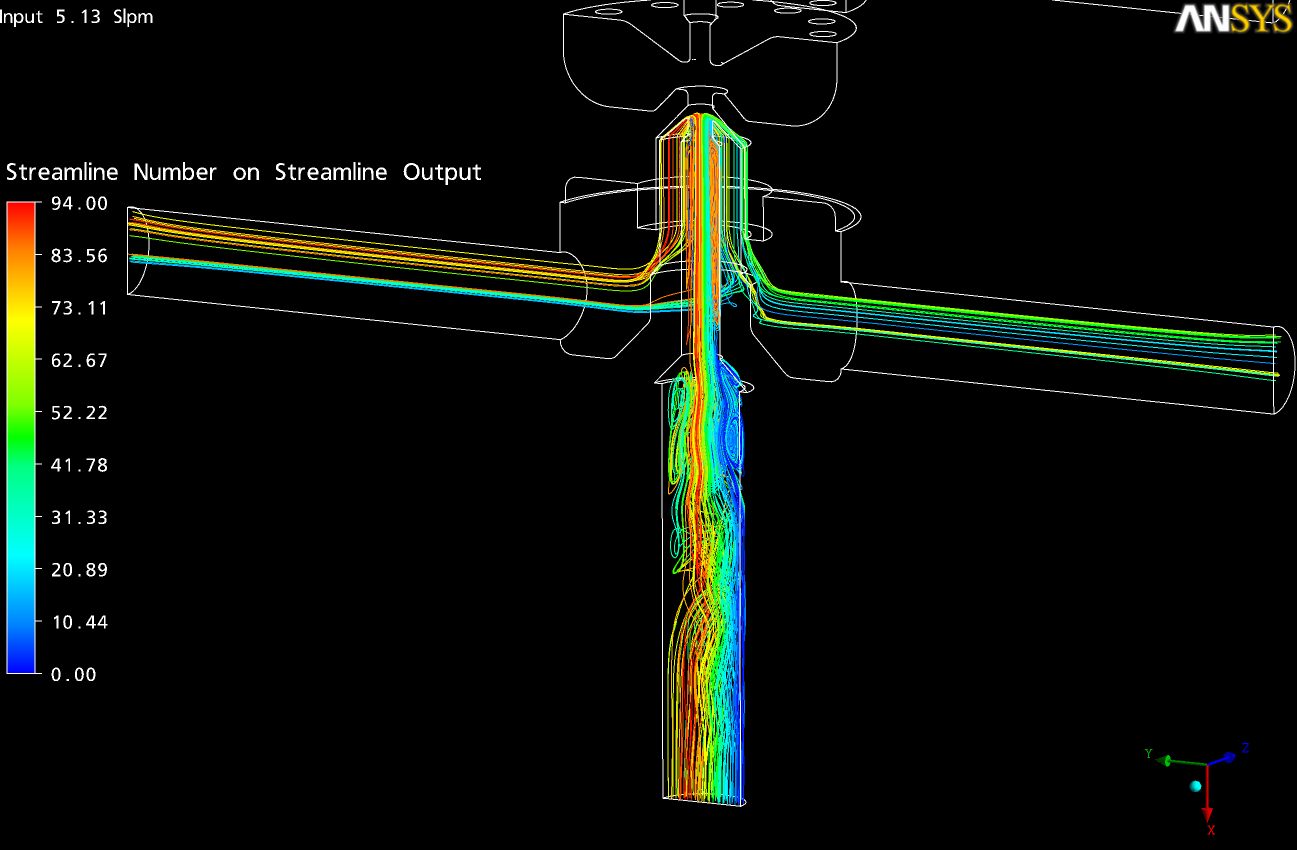This screenshot has height=850, width=1297.
Task: Click the left outlet pipe end cap
Action: 138,250
